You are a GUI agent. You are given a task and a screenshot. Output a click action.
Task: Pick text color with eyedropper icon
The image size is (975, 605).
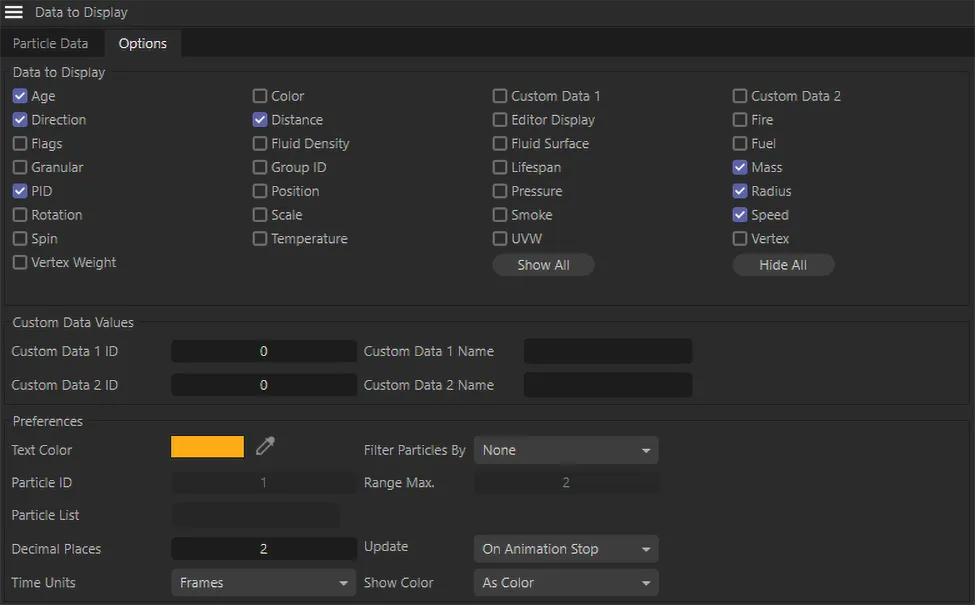point(265,447)
